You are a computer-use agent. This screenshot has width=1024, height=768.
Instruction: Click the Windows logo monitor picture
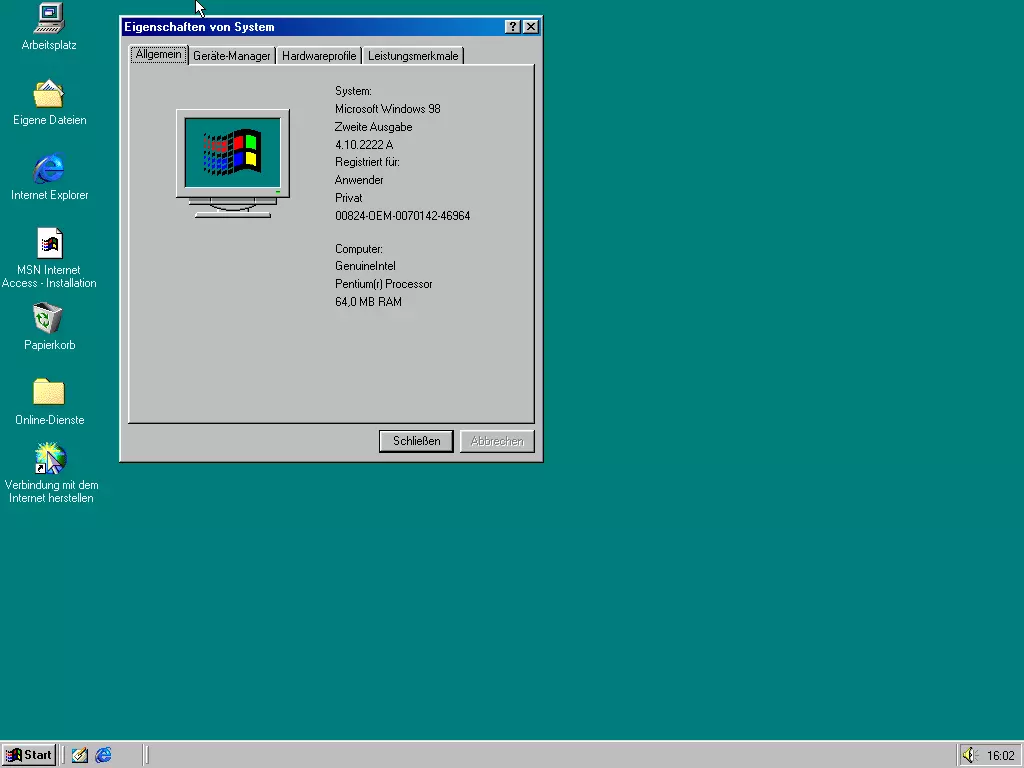coord(232,163)
